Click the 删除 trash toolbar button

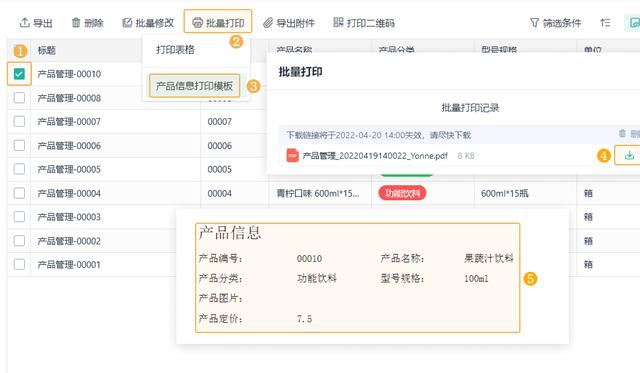point(87,23)
